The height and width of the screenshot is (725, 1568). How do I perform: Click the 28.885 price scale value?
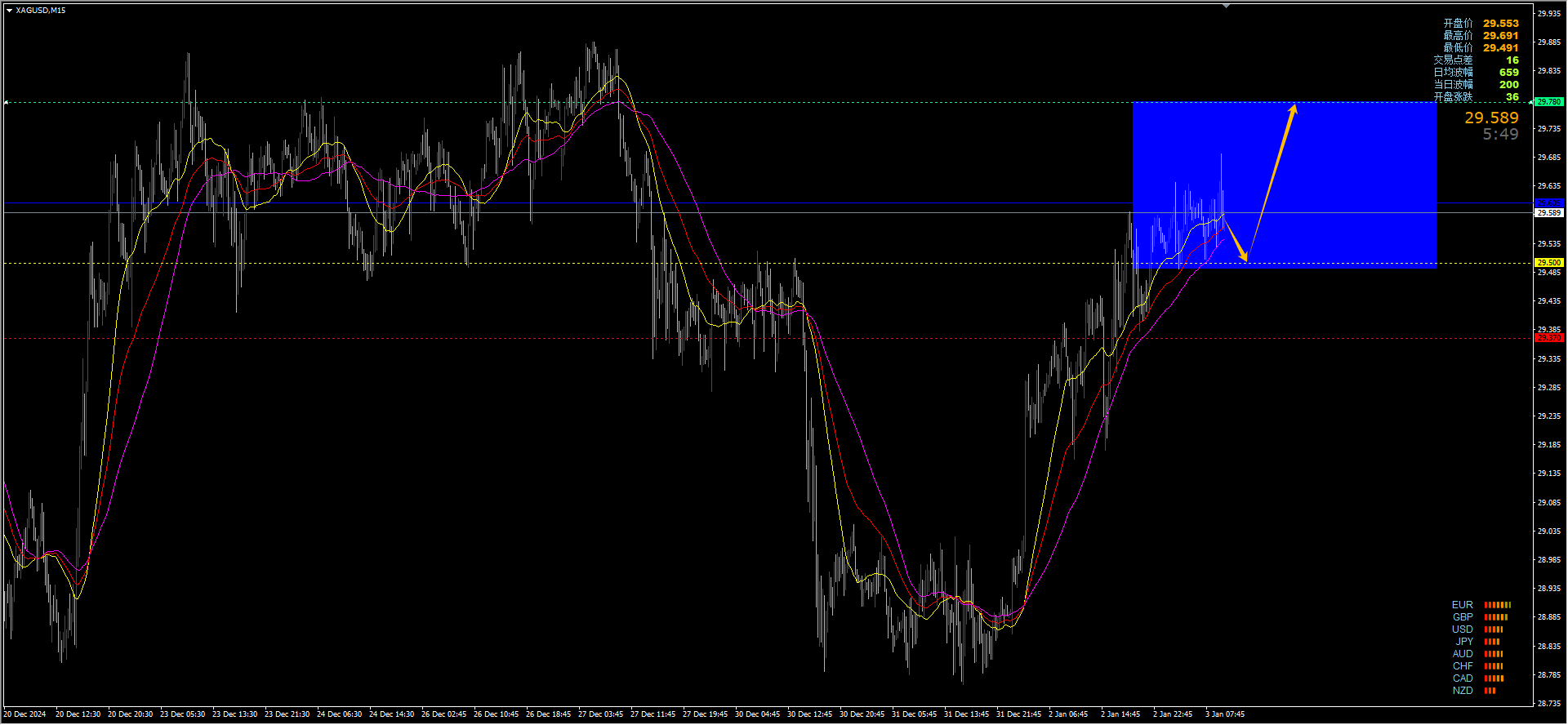click(1549, 617)
